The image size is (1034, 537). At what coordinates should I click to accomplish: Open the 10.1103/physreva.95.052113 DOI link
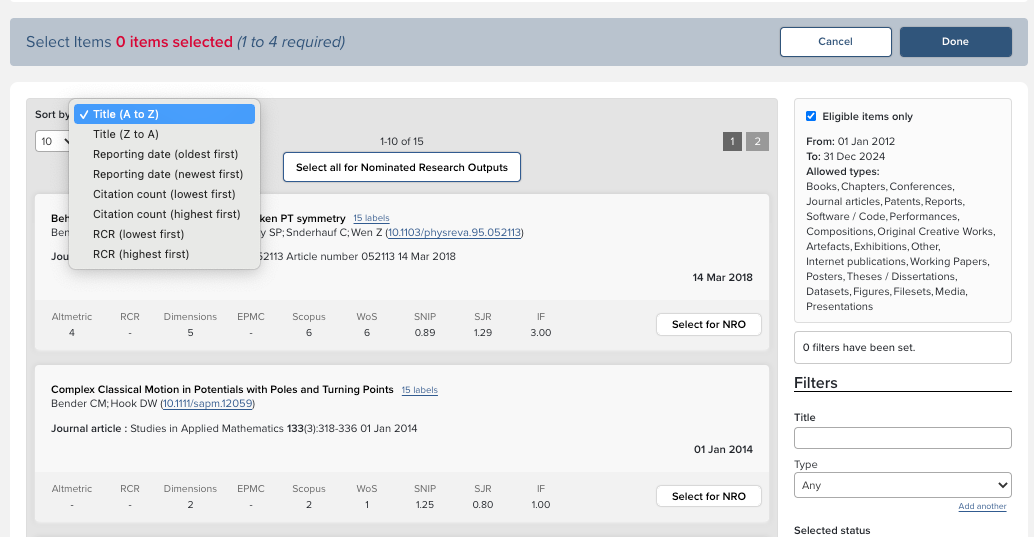pos(454,233)
